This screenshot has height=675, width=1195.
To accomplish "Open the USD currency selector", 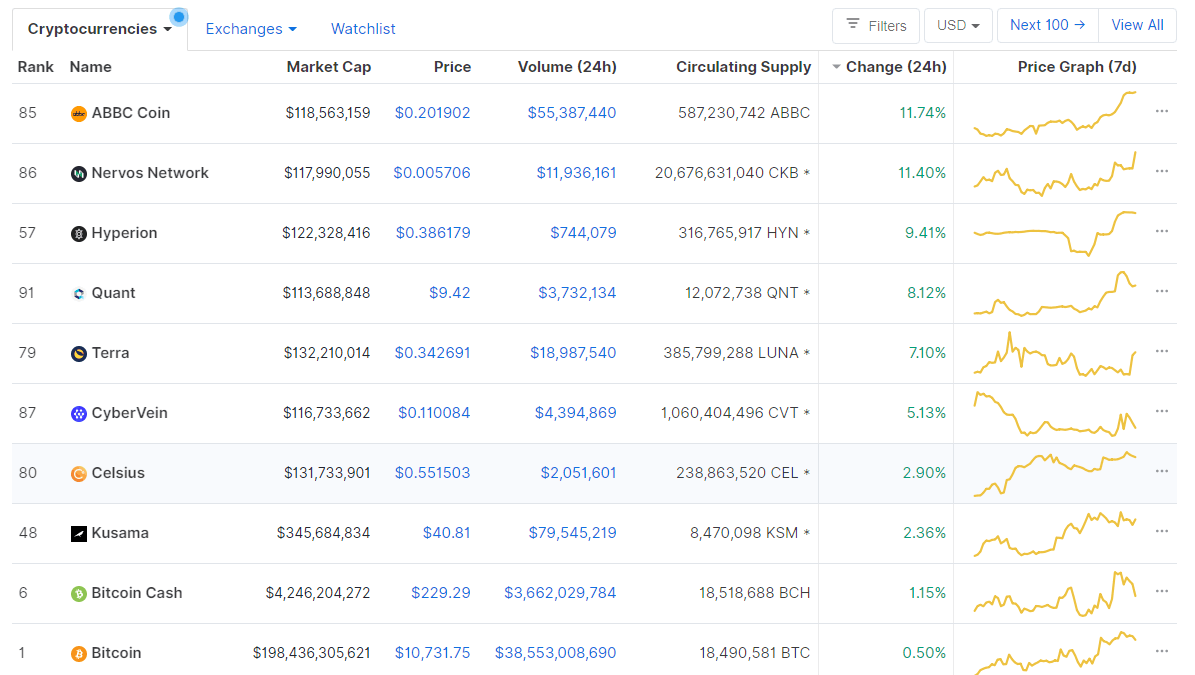I will [958, 26].
